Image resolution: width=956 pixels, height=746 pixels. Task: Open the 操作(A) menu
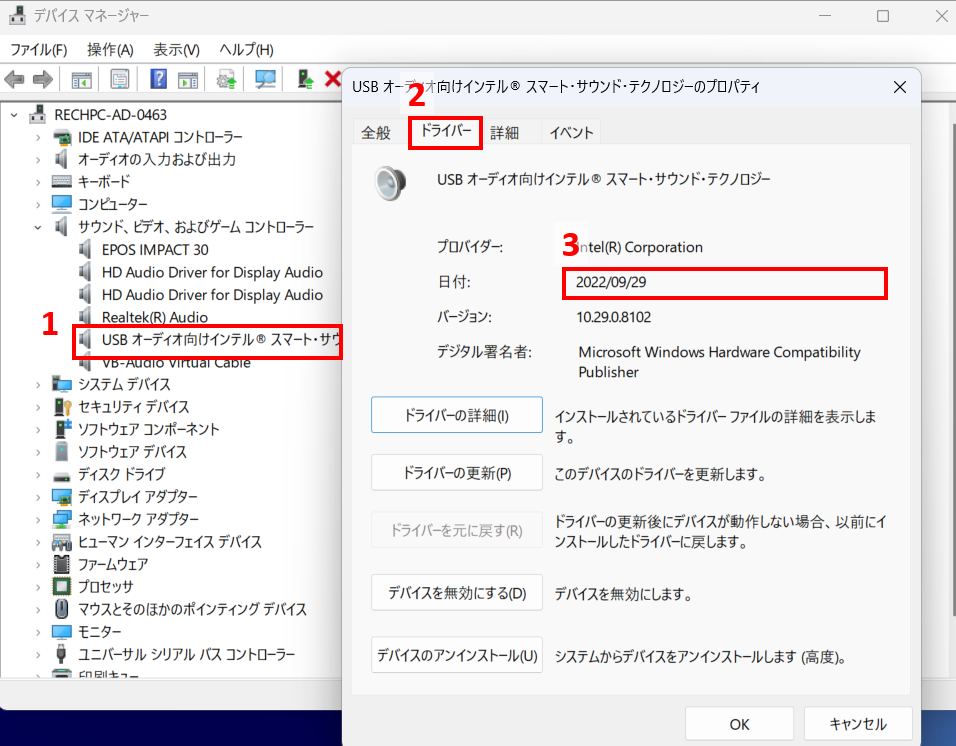click(x=110, y=50)
